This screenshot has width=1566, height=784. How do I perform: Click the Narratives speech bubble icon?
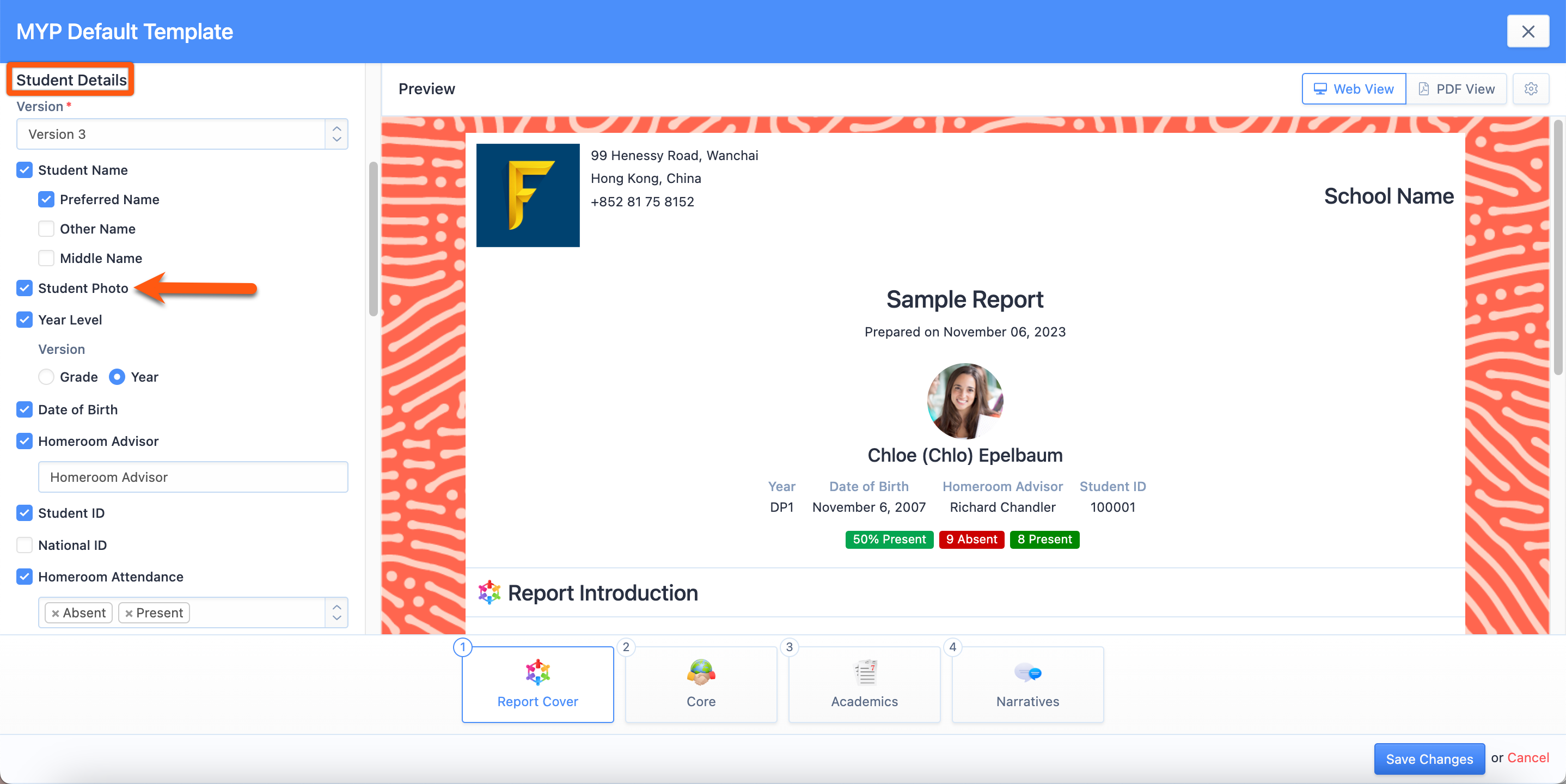point(1027,672)
